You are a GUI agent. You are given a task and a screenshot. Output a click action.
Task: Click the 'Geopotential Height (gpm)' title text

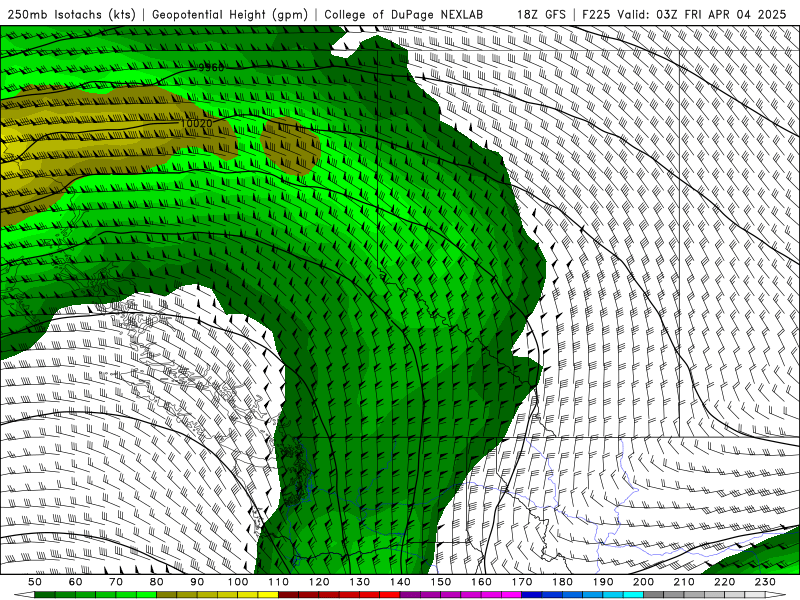[230, 14]
